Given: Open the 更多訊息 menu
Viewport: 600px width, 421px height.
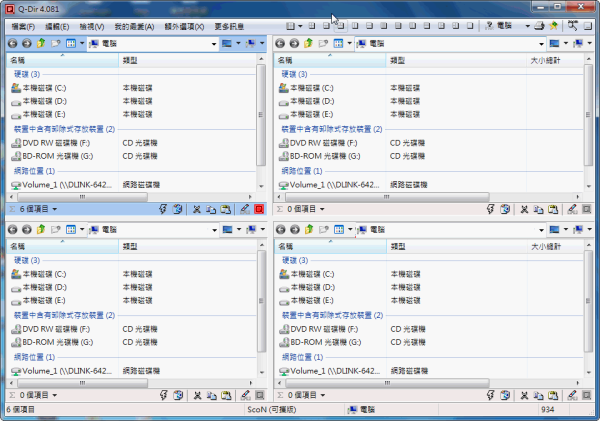Looking at the screenshot, I should (x=229, y=26).
